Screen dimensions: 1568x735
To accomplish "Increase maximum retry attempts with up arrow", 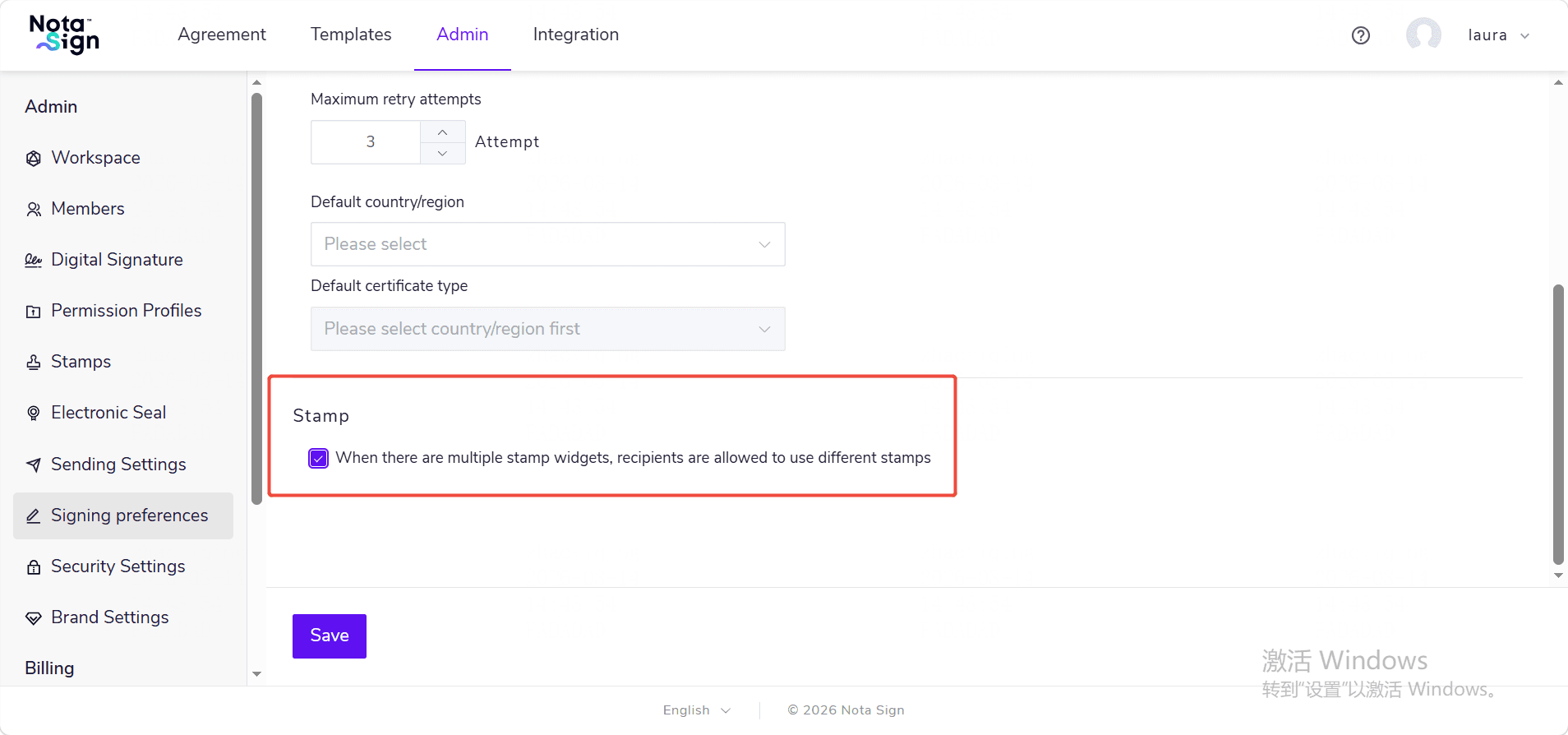I will click(443, 132).
